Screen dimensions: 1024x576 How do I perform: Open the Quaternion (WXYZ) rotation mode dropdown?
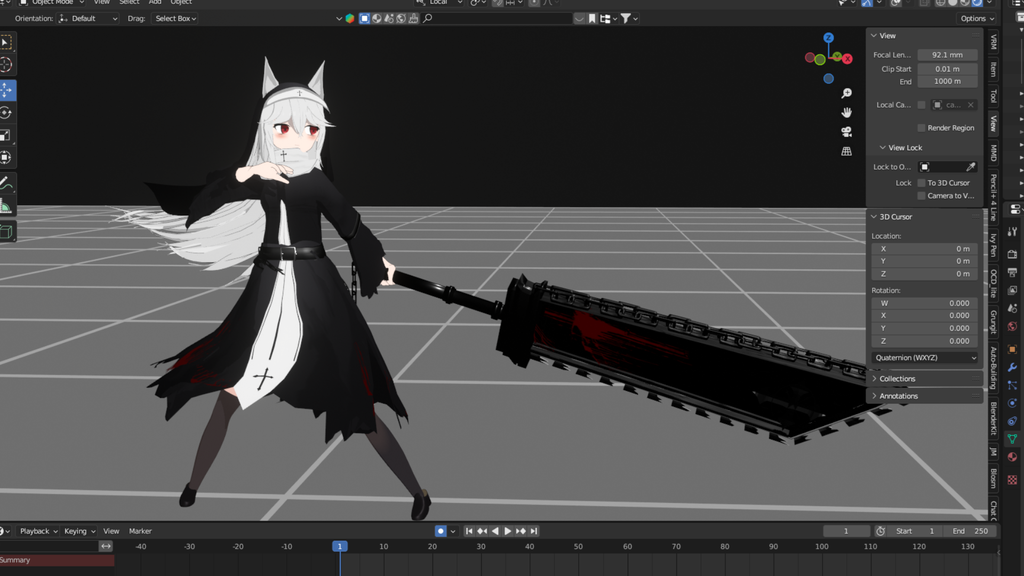925,358
